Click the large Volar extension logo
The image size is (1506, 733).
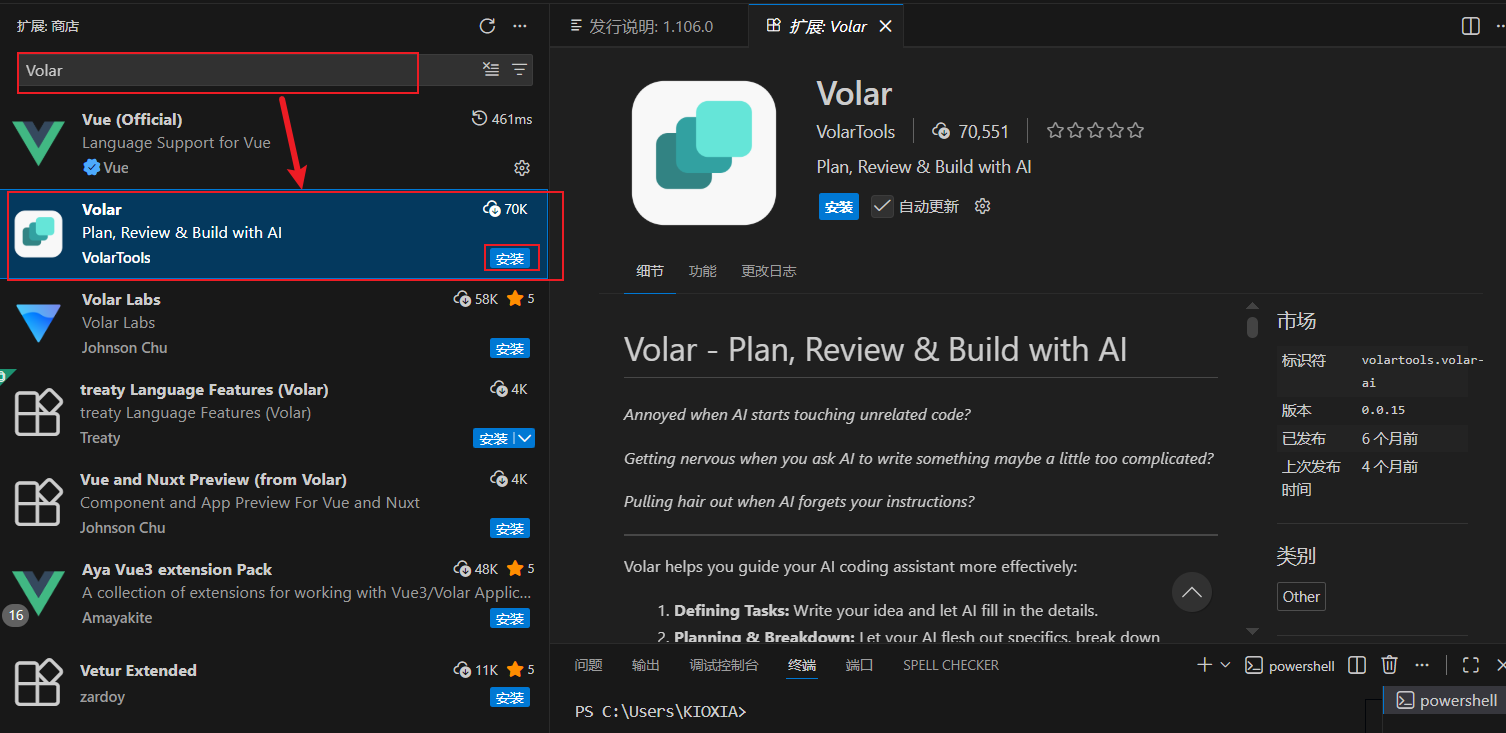pyautogui.click(x=704, y=152)
